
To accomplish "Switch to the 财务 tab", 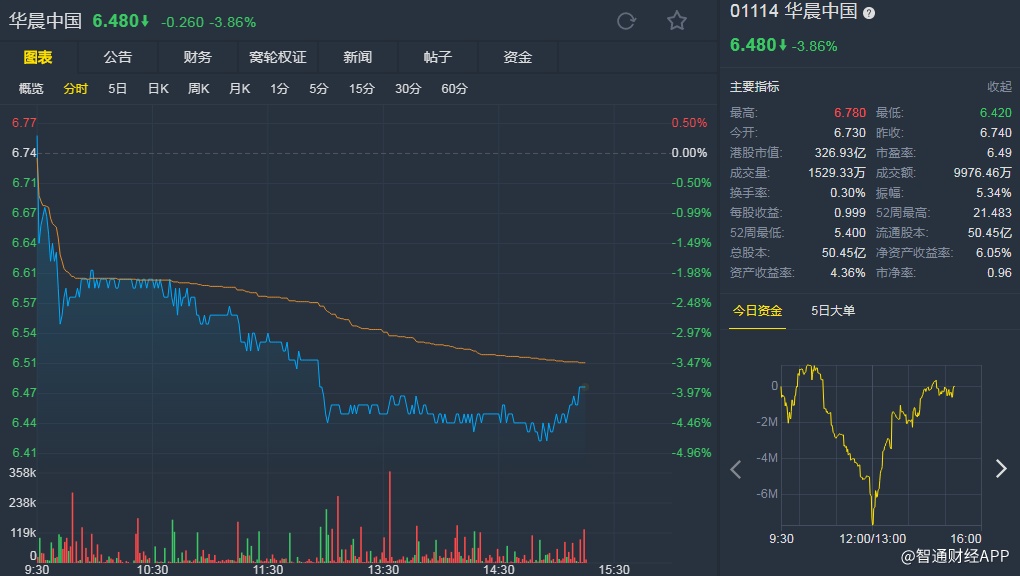I will (198, 57).
